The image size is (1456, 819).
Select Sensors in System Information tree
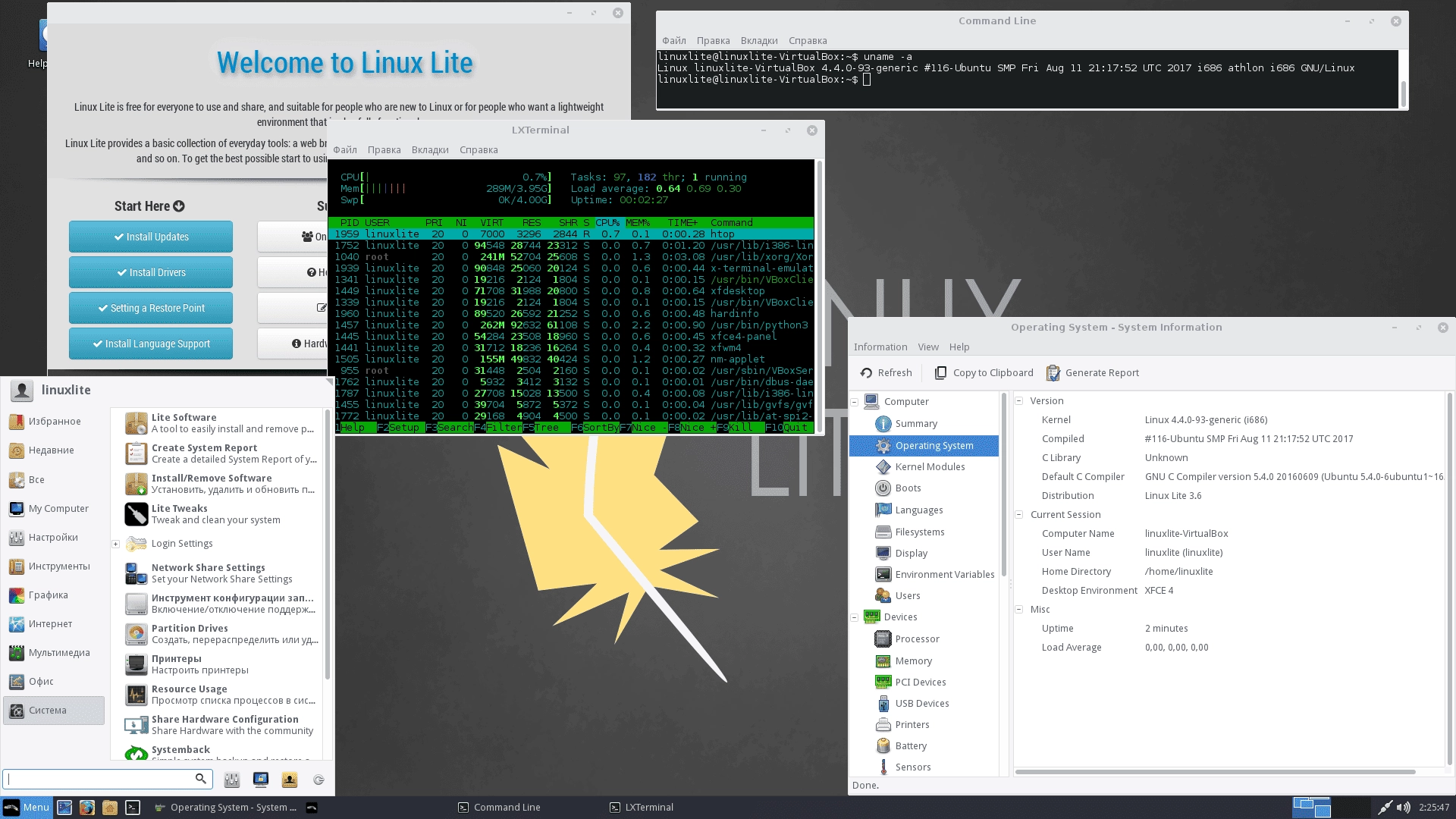click(x=912, y=767)
